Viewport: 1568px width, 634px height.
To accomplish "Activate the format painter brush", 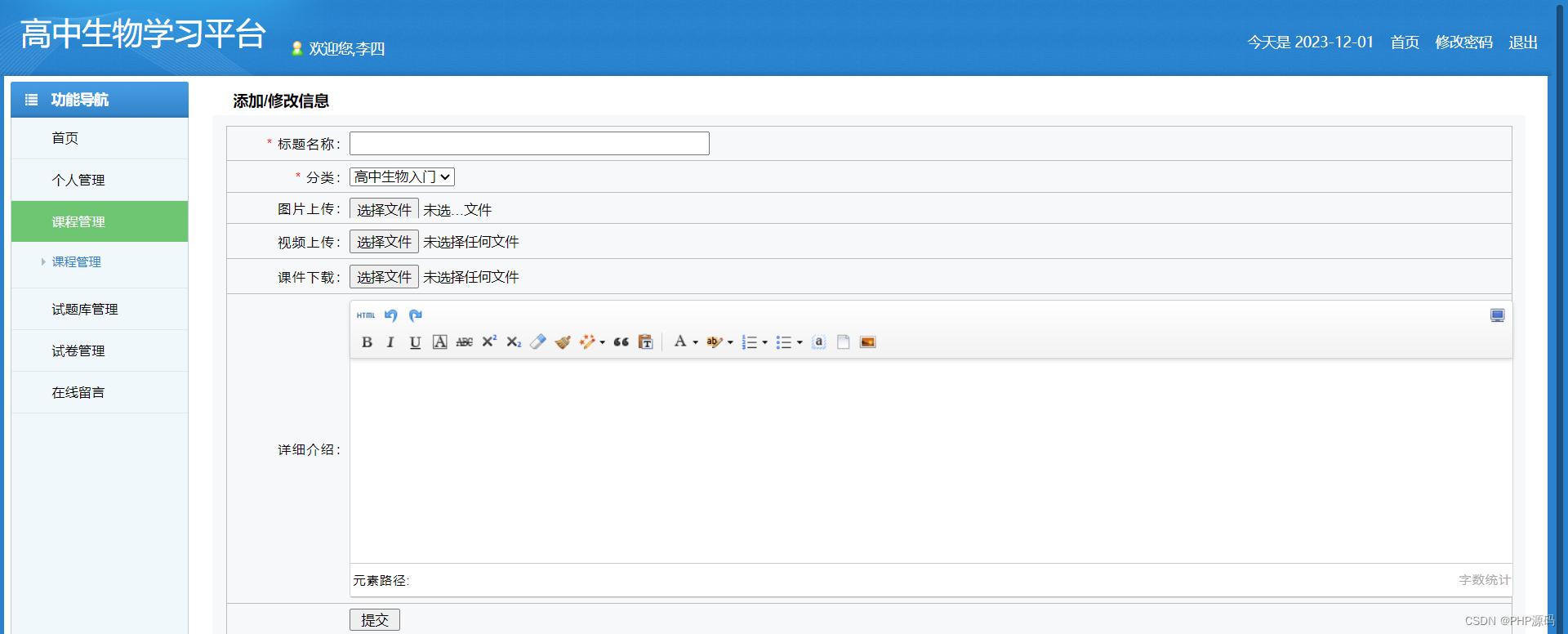I will point(562,342).
